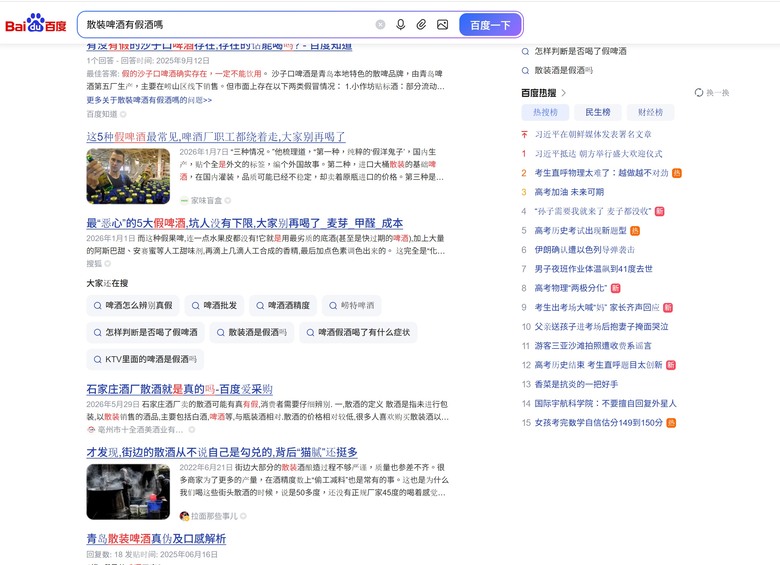The height and width of the screenshot is (565, 780).
Task: Open image search icon
Action: coord(442,24)
